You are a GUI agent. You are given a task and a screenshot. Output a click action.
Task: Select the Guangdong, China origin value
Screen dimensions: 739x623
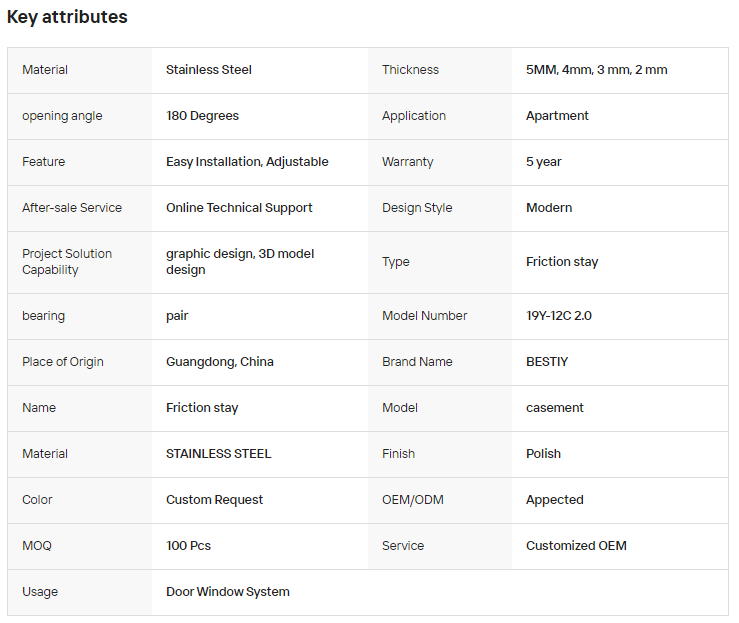pyautogui.click(x=220, y=362)
